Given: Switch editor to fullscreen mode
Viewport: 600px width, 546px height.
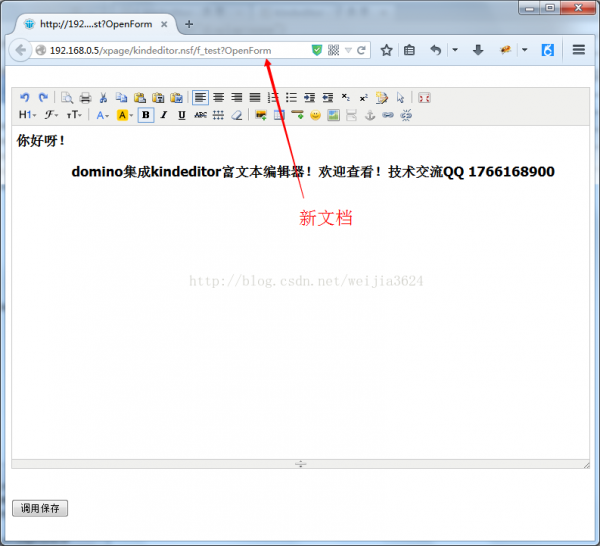Looking at the screenshot, I should (x=424, y=98).
